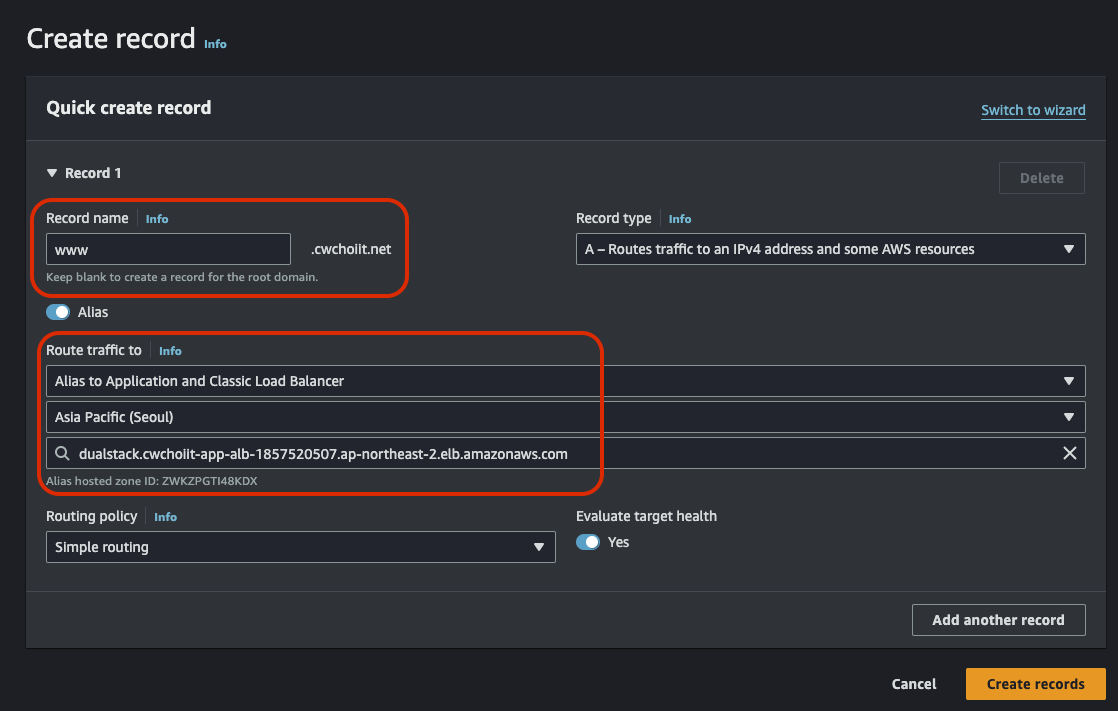
Task: Open the Record type dropdown
Action: pyautogui.click(x=831, y=249)
